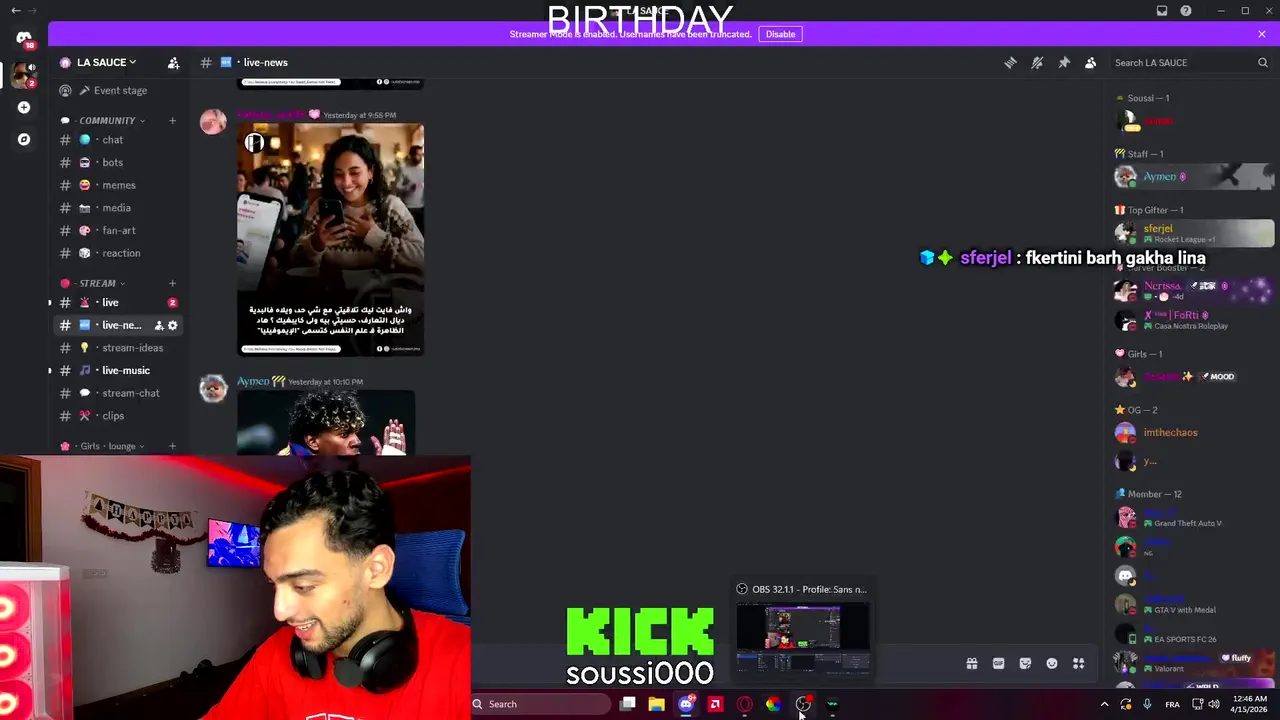The image size is (1280, 720).
Task: Open the member playing EA SPORTS FC 26
Action: click(1192, 634)
